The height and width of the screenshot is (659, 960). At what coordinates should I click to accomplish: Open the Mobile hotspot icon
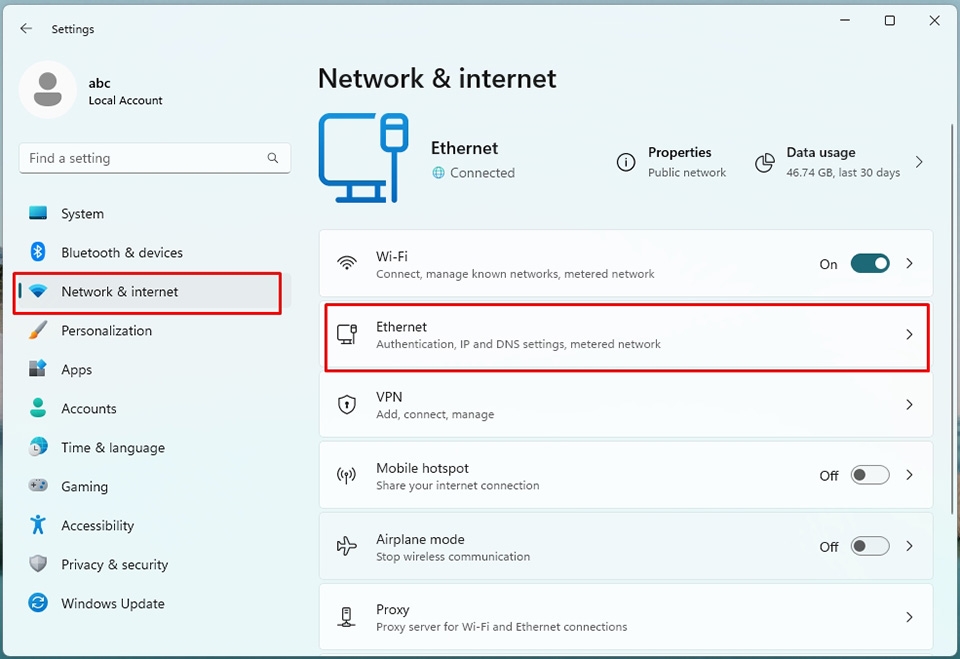coord(347,475)
